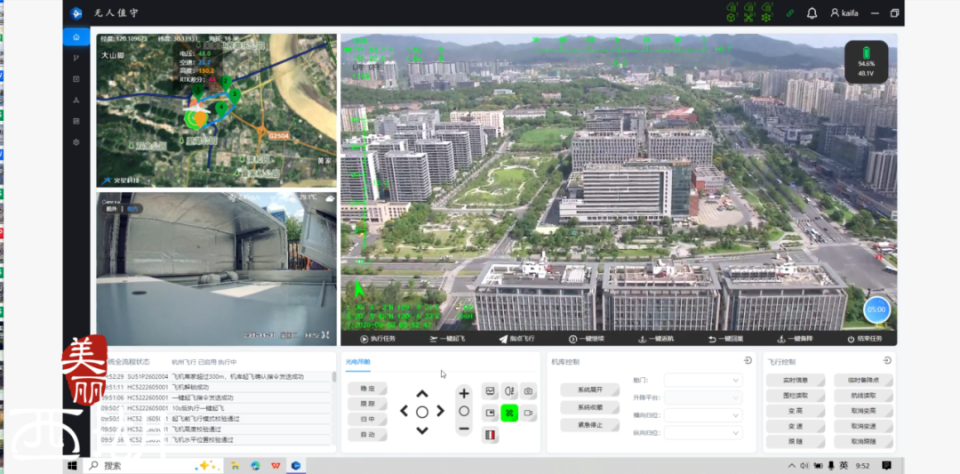Start video recording with camcorder icon
The image size is (960, 474).
click(x=528, y=413)
